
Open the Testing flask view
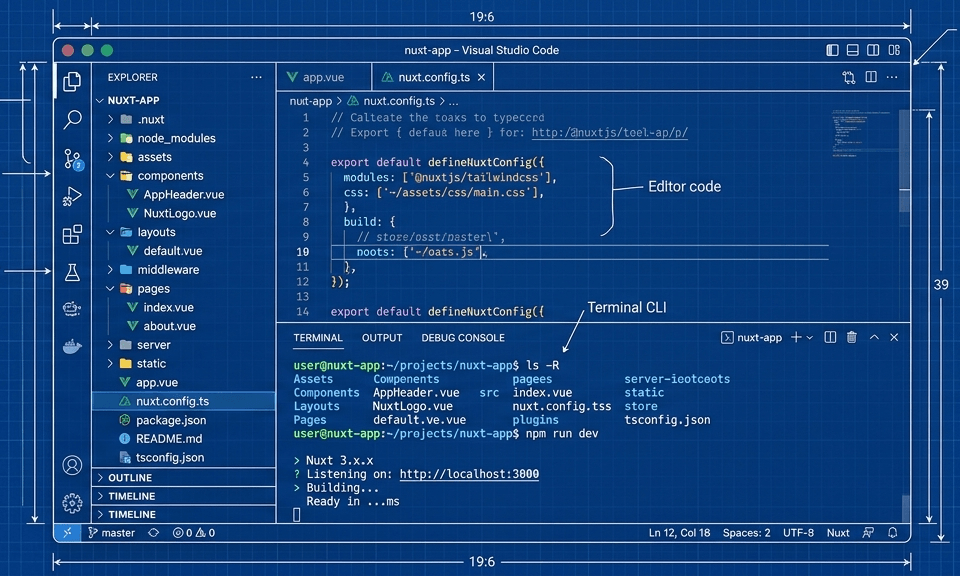[72, 272]
